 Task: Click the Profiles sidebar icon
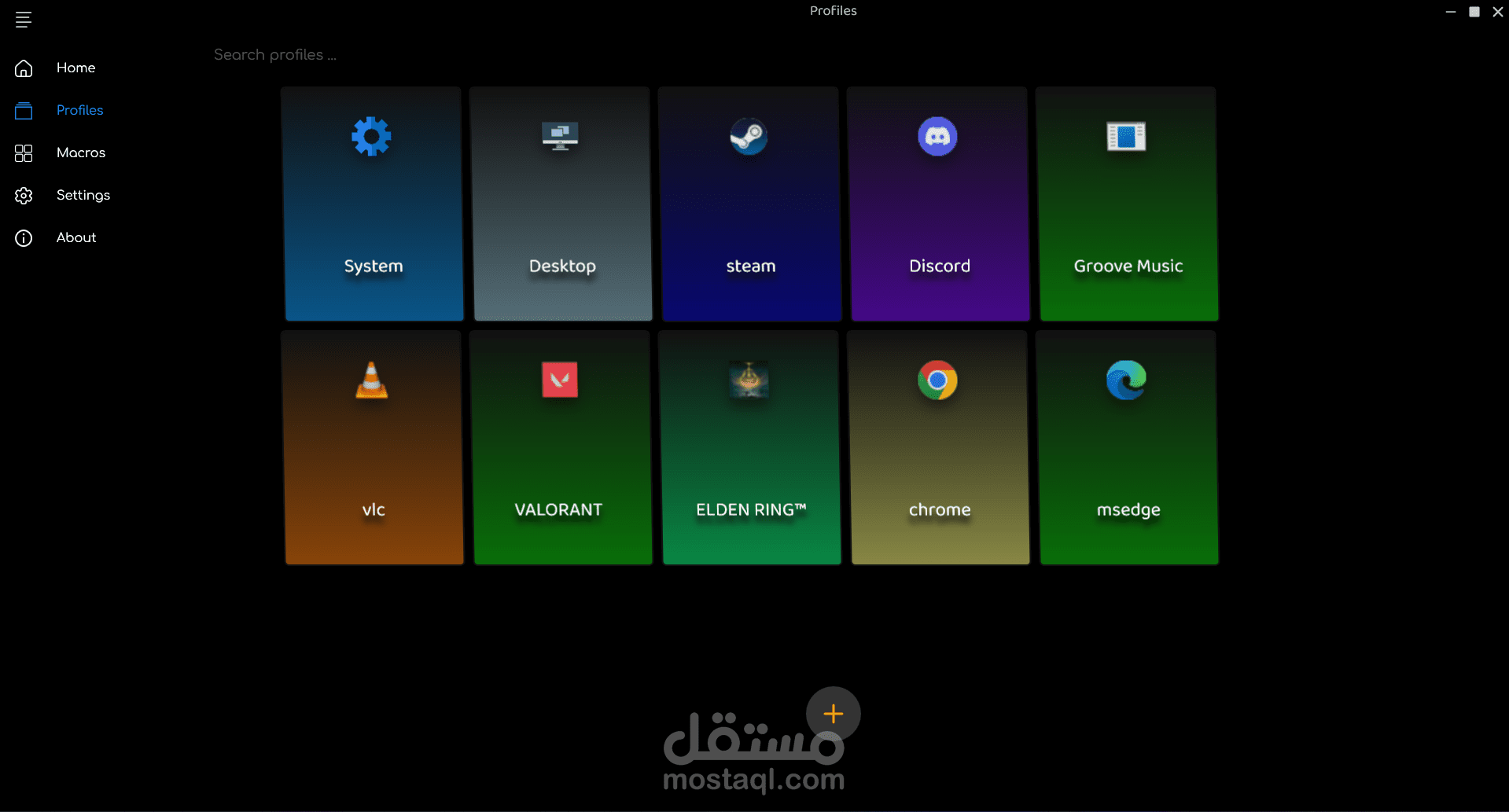coord(24,111)
